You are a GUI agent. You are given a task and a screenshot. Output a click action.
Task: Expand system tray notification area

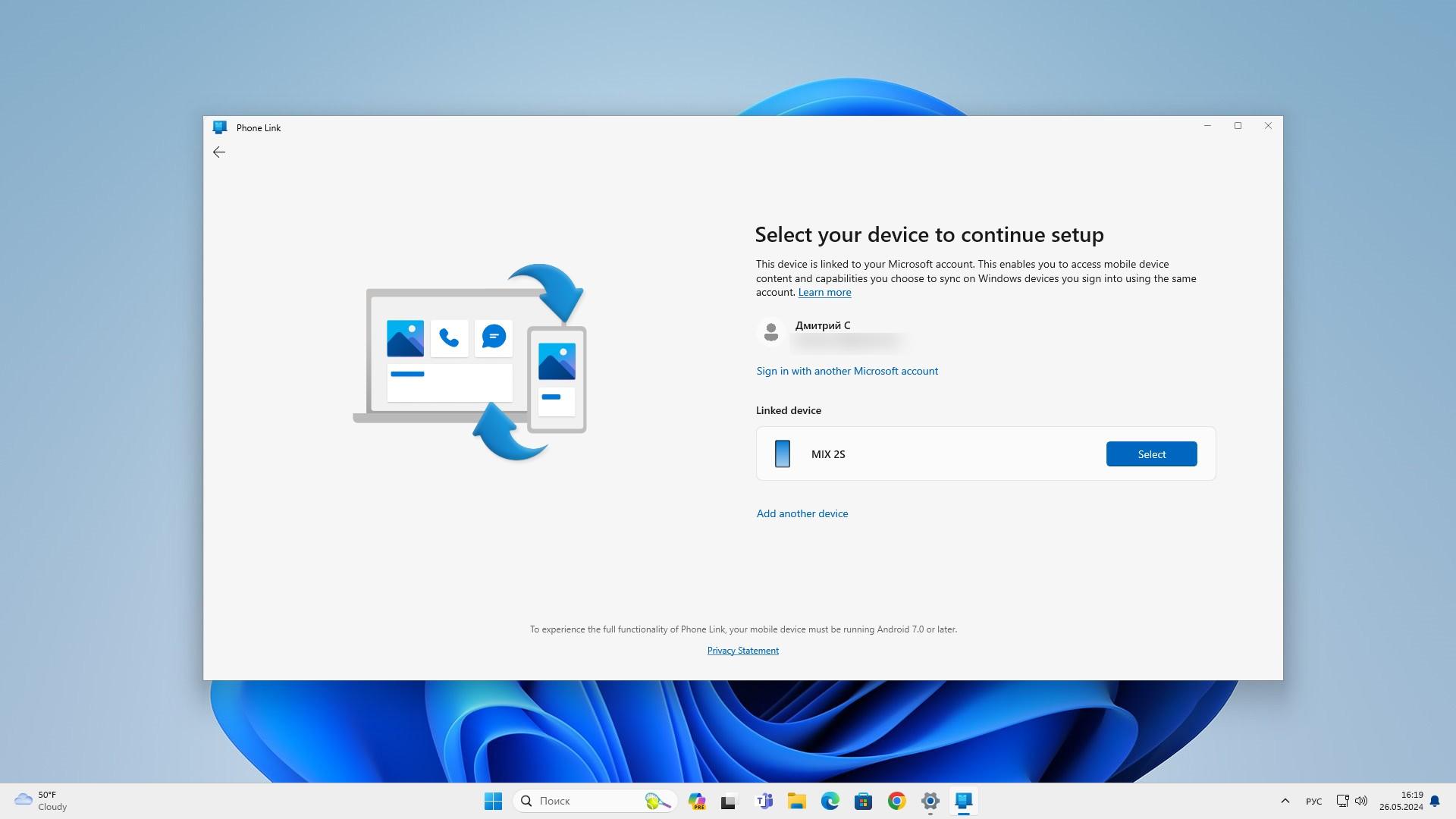pos(1285,801)
